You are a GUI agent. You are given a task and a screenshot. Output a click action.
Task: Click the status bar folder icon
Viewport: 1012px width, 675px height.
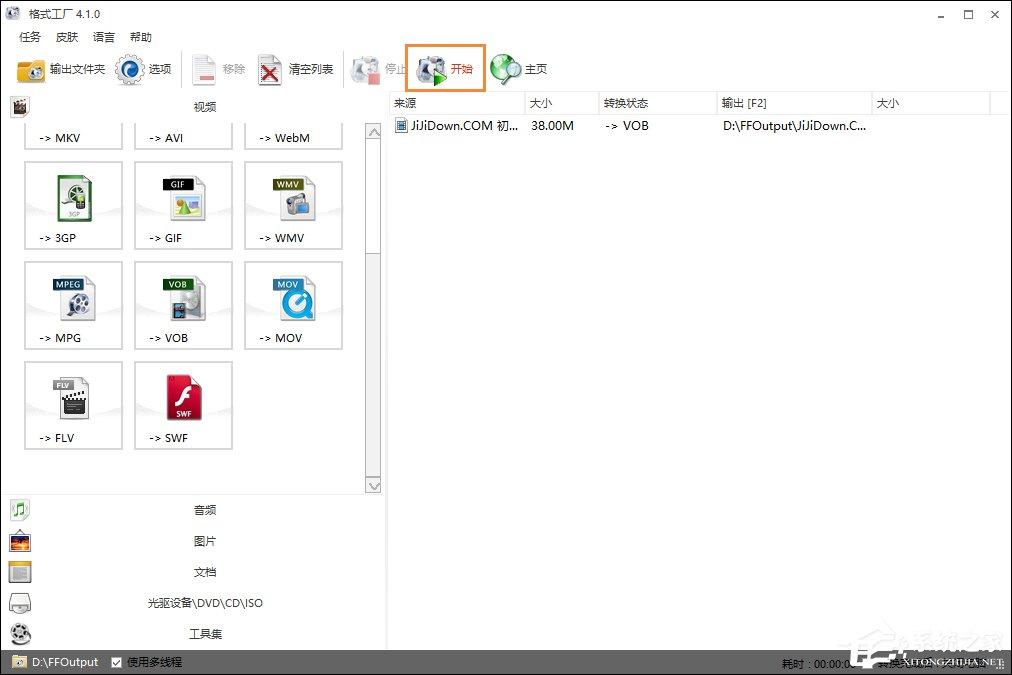pos(19,662)
